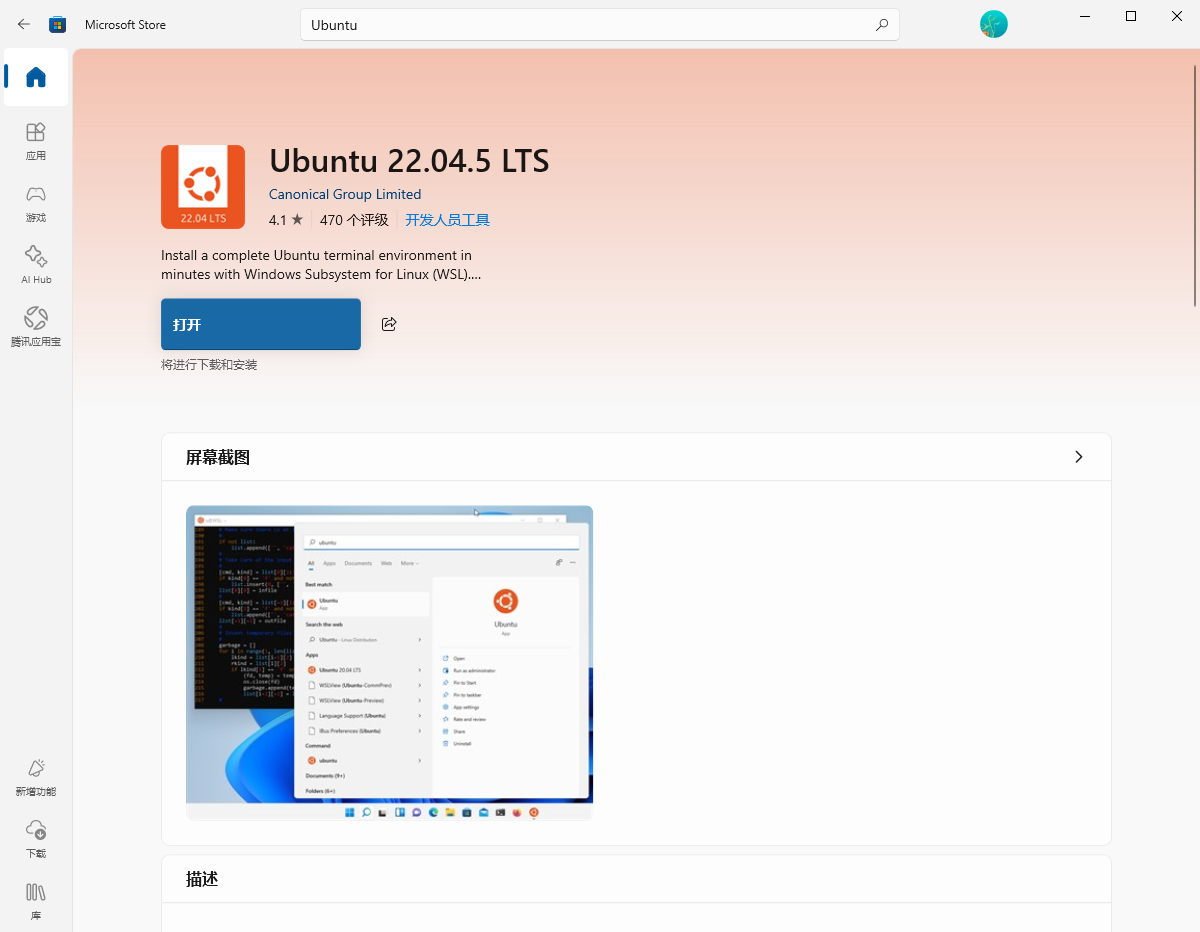Click the Microsoft Store logo icon
Screen dimensions: 1200x932
click(58, 24)
